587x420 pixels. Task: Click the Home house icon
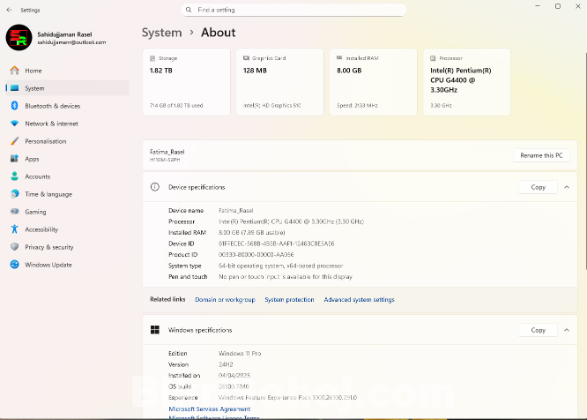coord(15,70)
